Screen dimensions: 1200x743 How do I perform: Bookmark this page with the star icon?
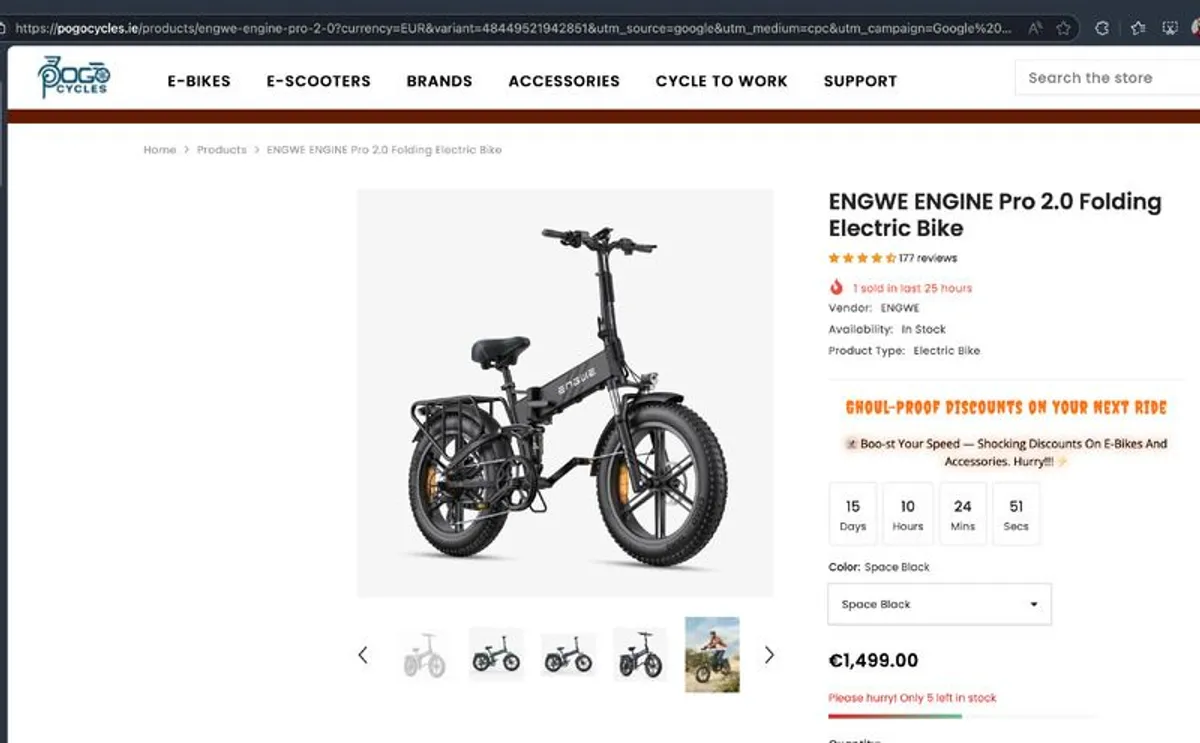[x=1063, y=28]
